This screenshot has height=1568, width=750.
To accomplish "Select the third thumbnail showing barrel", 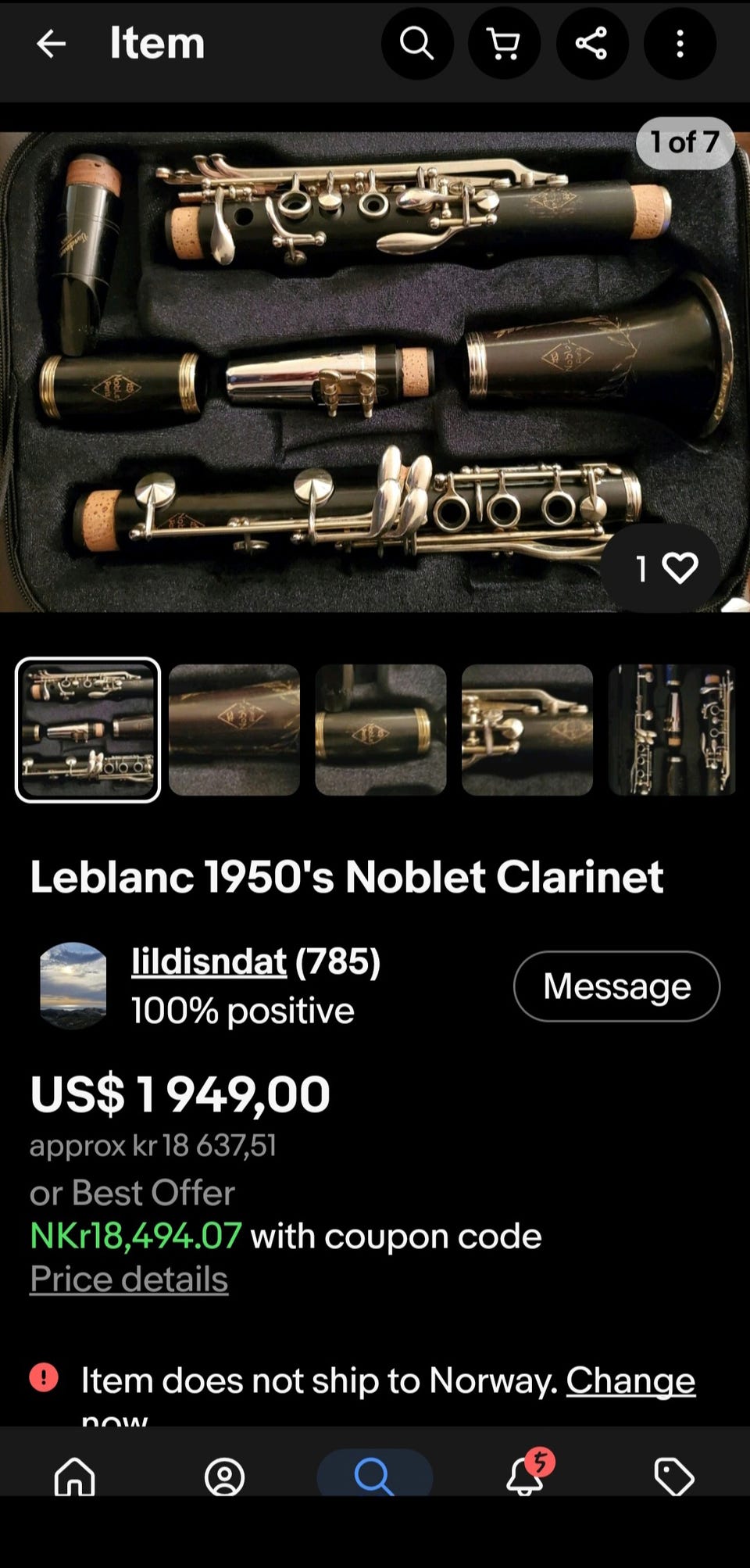I will 380,730.
